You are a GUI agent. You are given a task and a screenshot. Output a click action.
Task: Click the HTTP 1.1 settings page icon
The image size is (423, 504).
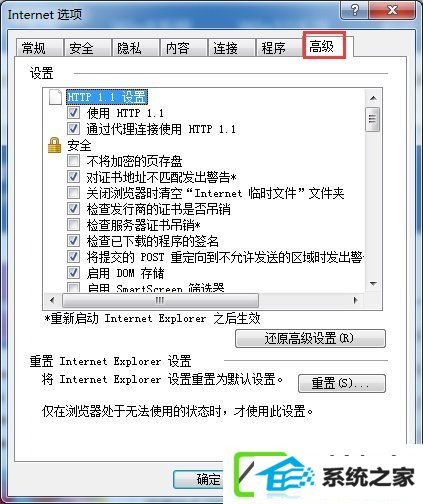click(55, 97)
